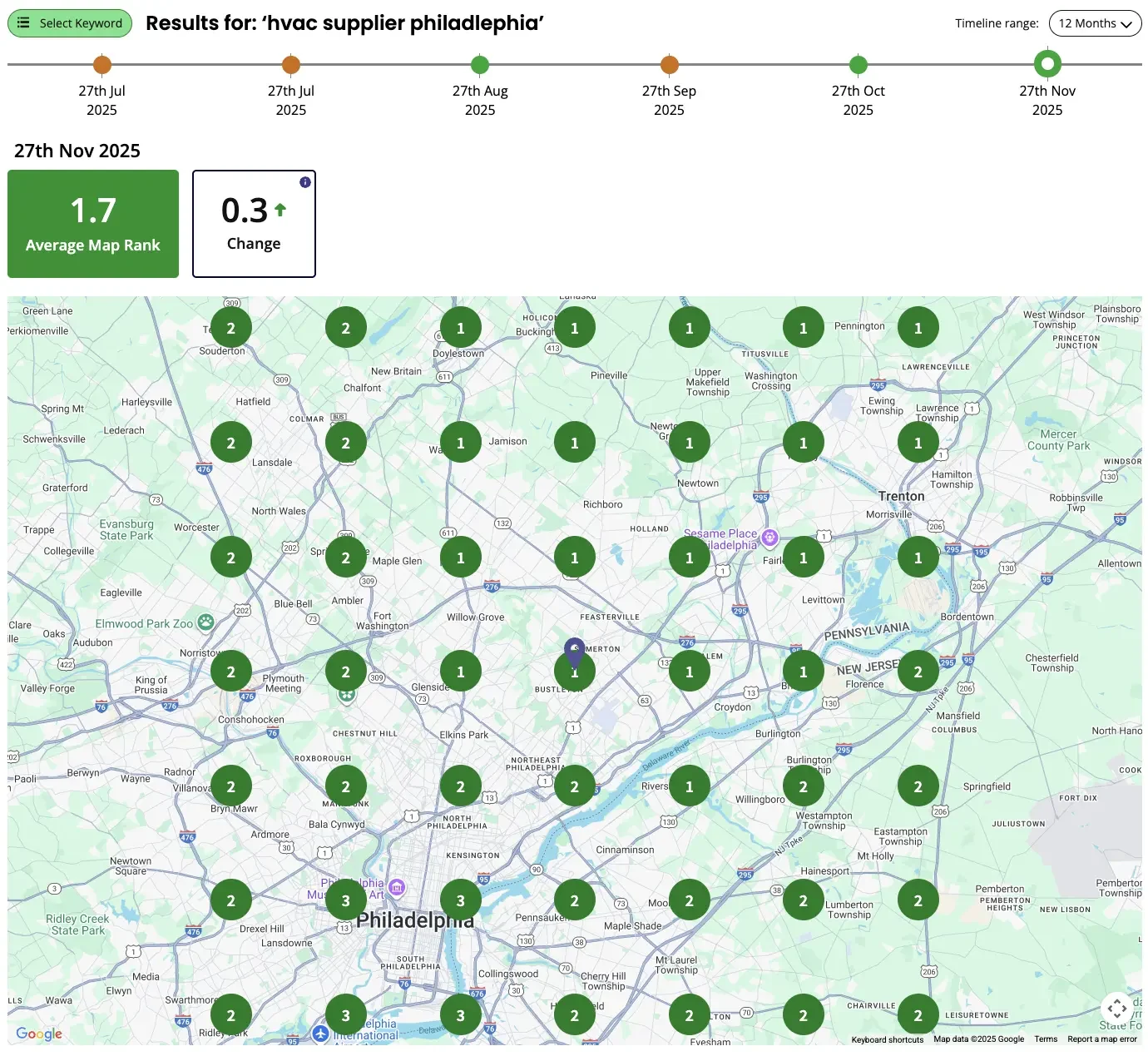This screenshot has height=1061, width=1148.
Task: Click Report a map error link
Action: [x=1101, y=1039]
